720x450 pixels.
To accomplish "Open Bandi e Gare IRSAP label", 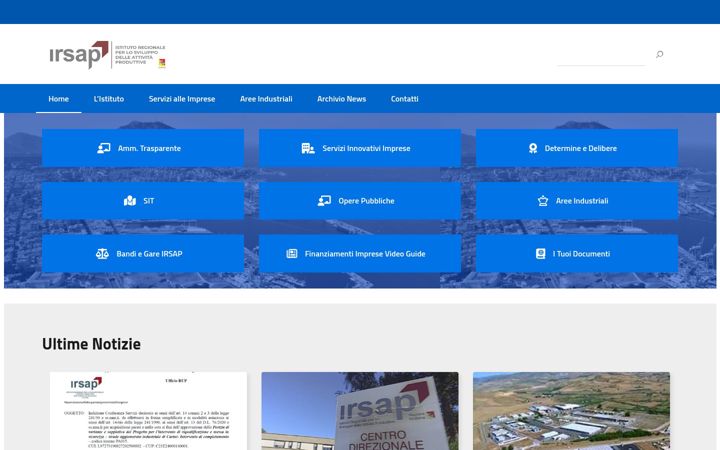I will click(x=149, y=253).
